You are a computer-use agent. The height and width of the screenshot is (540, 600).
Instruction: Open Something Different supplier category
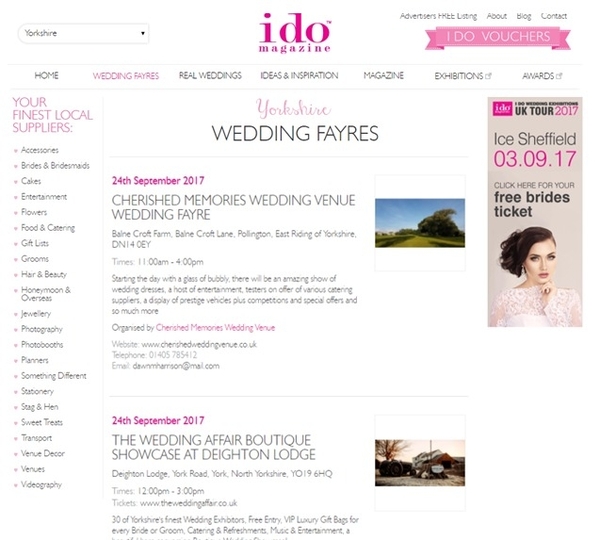[x=54, y=376]
